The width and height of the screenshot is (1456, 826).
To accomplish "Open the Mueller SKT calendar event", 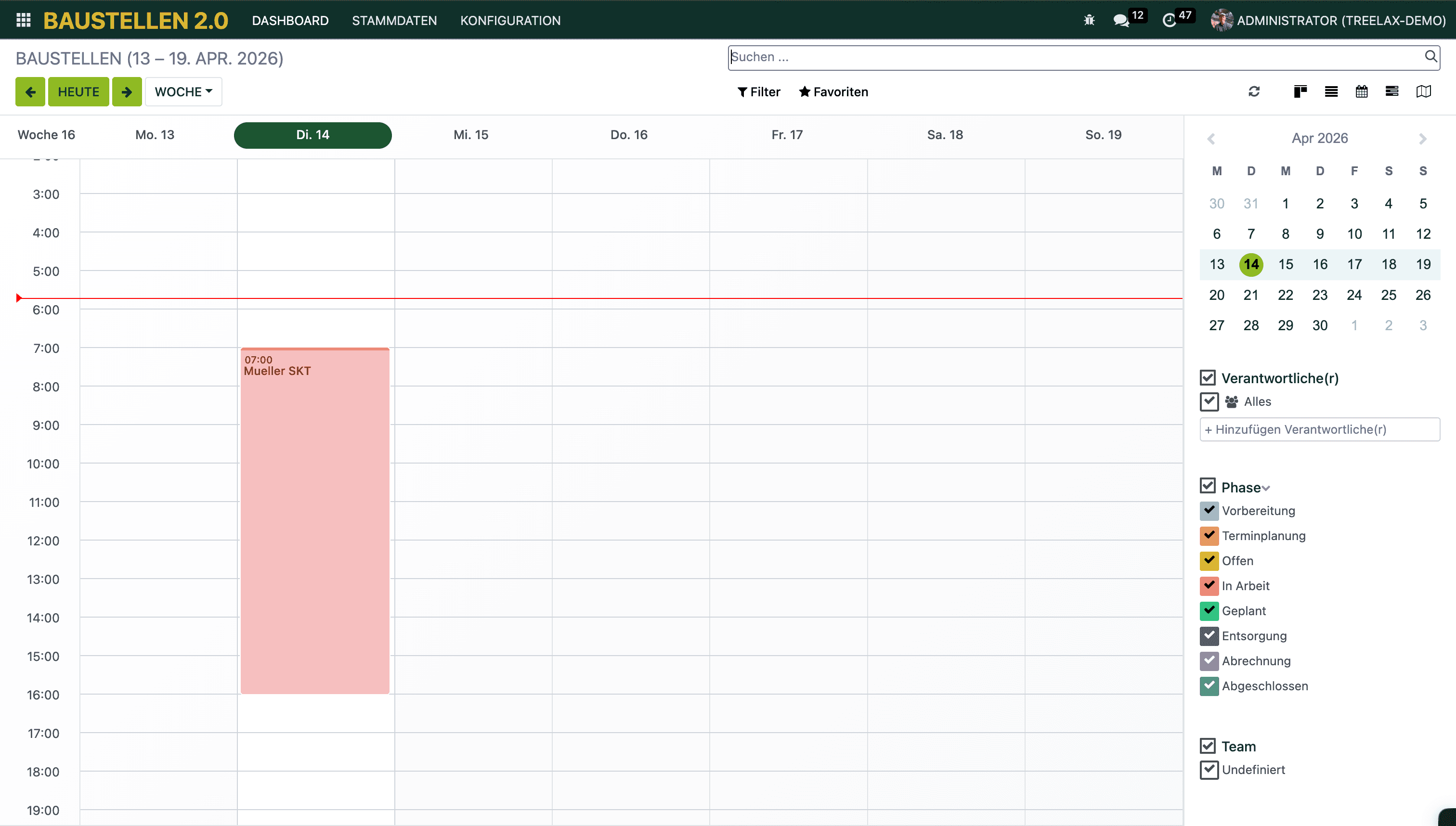I will pos(314,511).
